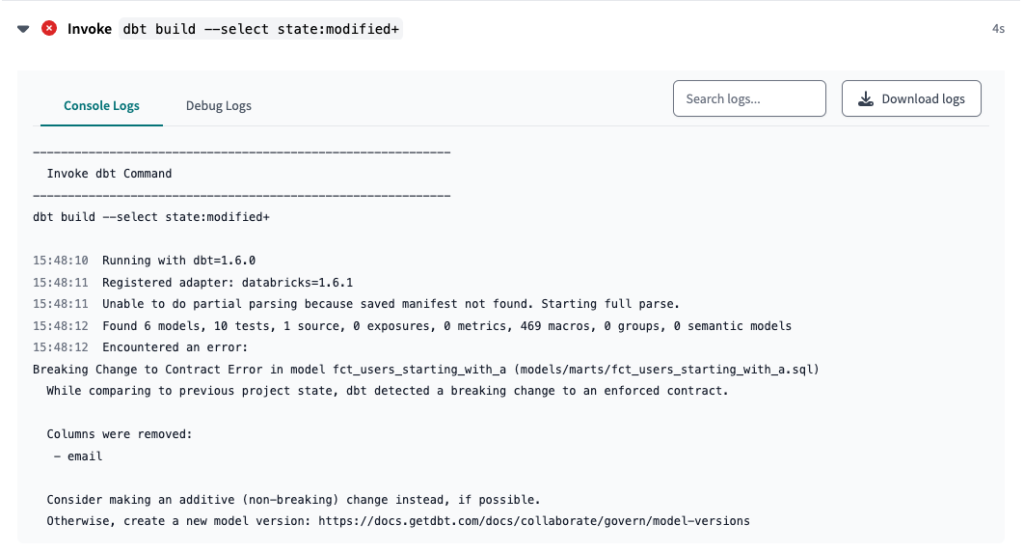Click the 4s step duration label
Screen dimensions: 1024x552
tap(998, 29)
